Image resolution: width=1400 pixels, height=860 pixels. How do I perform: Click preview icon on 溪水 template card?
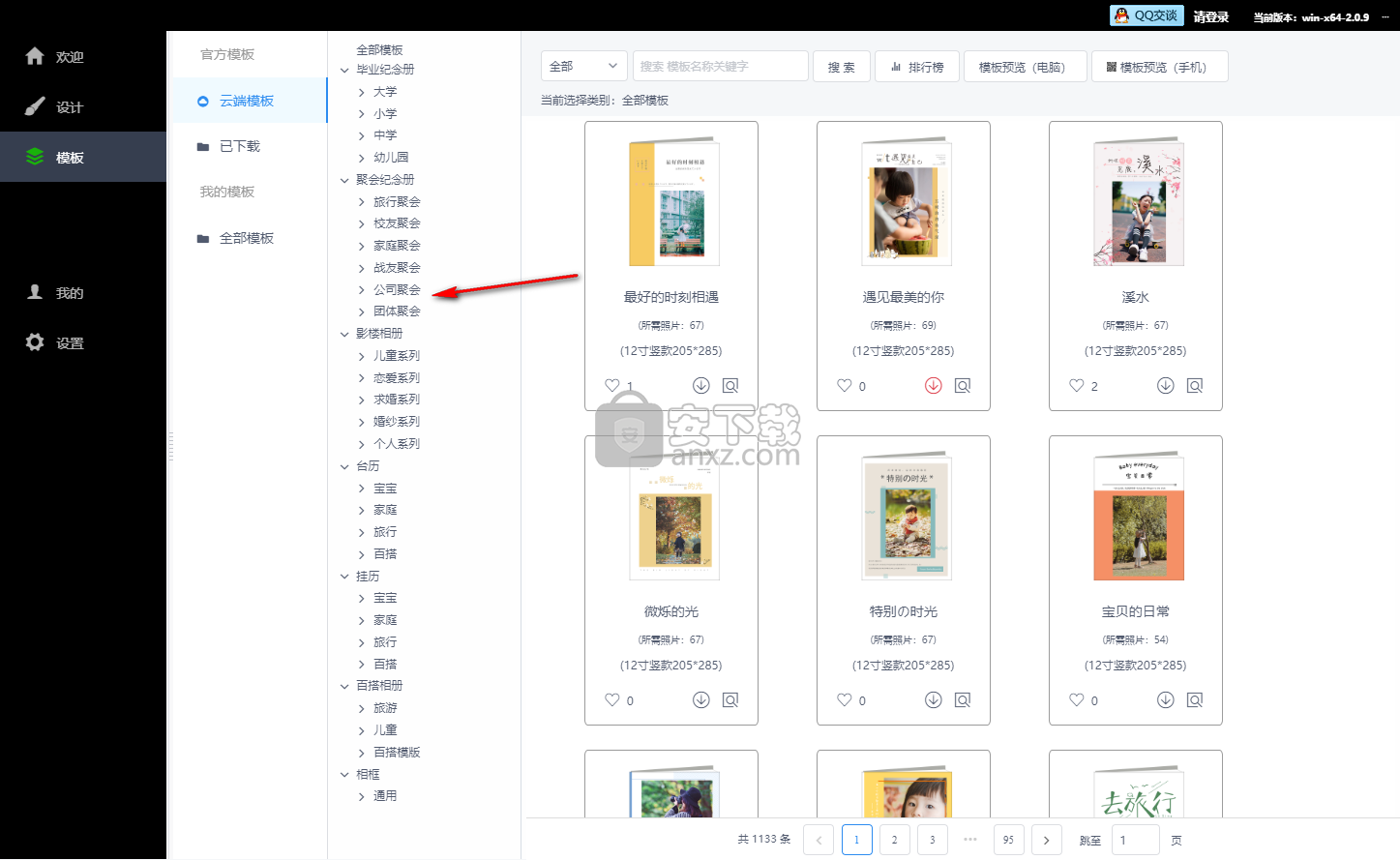point(1195,386)
